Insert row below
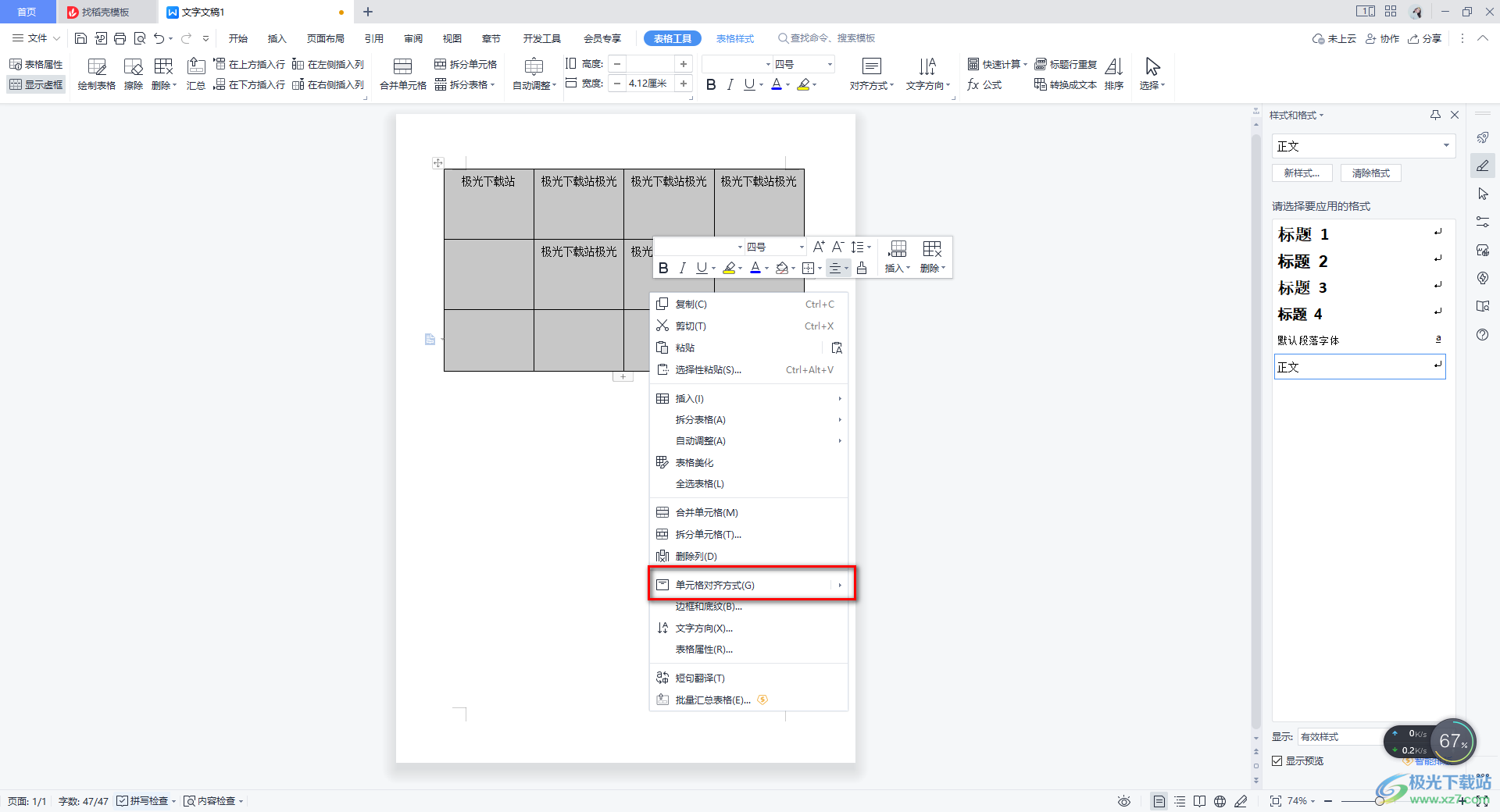 point(249,85)
